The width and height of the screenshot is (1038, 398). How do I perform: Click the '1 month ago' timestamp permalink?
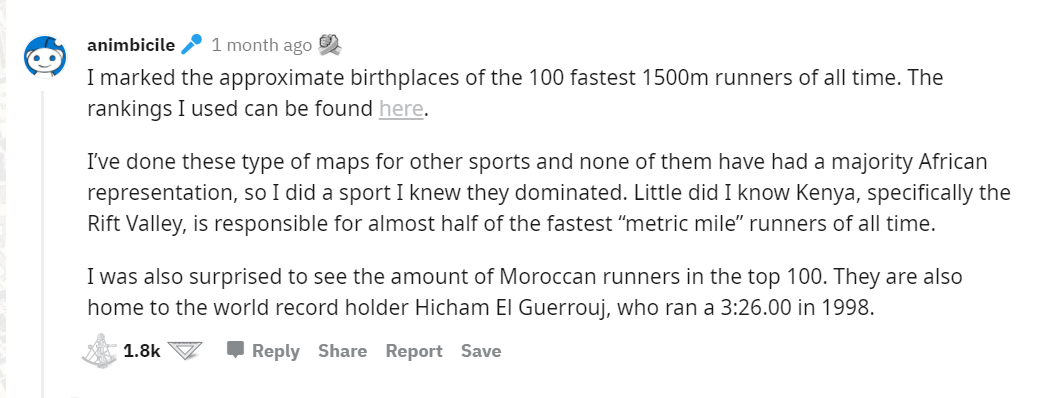click(261, 45)
